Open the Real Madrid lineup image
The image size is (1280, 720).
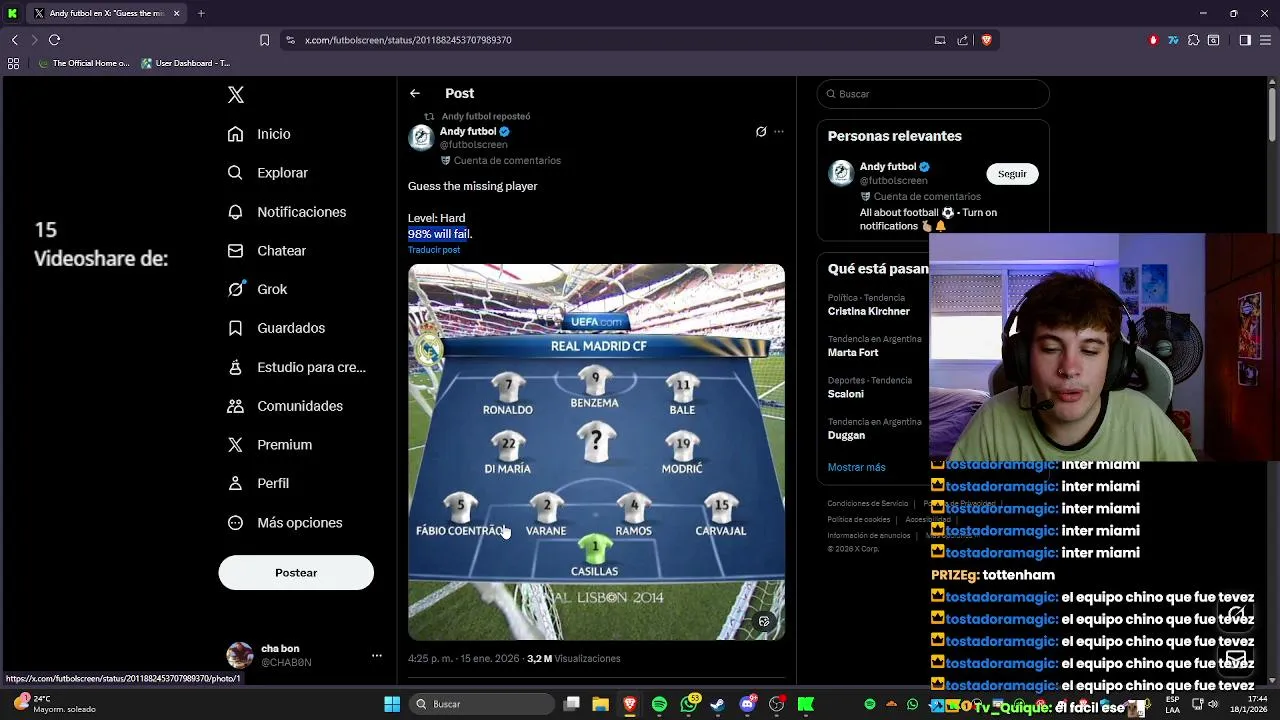596,452
